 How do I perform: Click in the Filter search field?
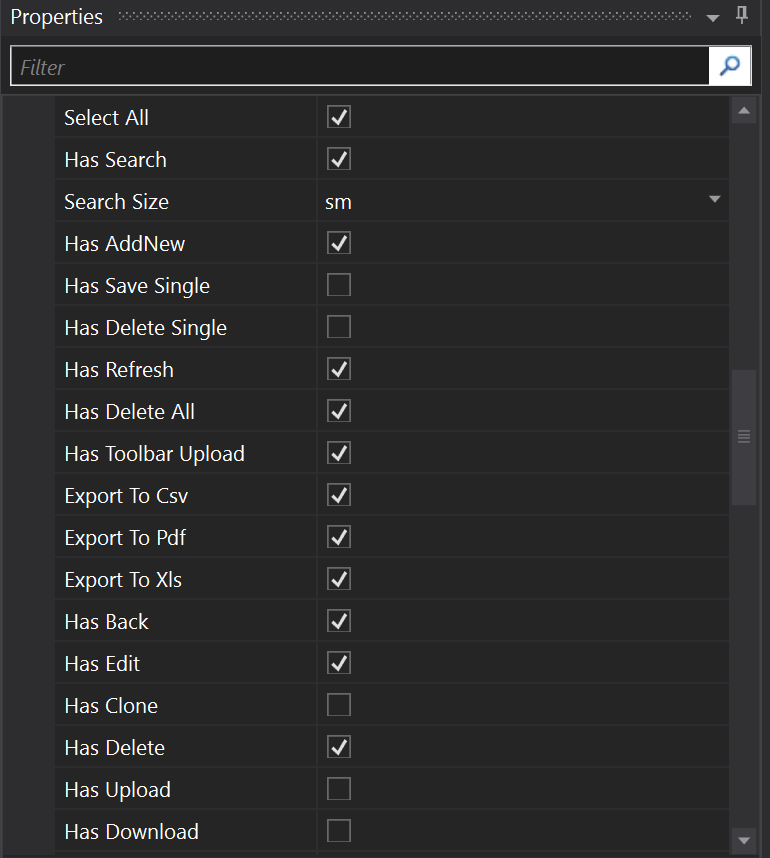point(360,67)
